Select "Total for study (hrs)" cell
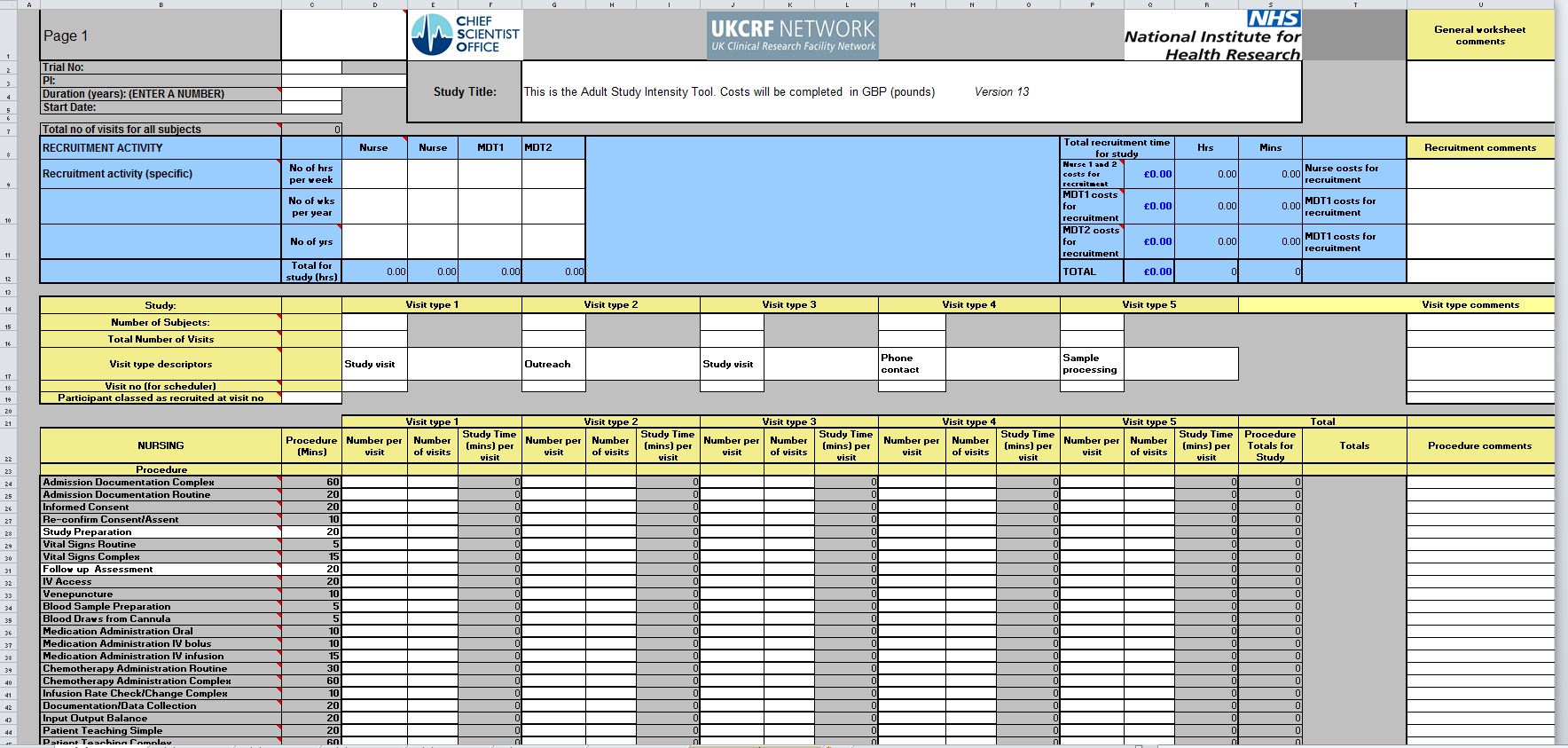1568x748 pixels. 311,271
